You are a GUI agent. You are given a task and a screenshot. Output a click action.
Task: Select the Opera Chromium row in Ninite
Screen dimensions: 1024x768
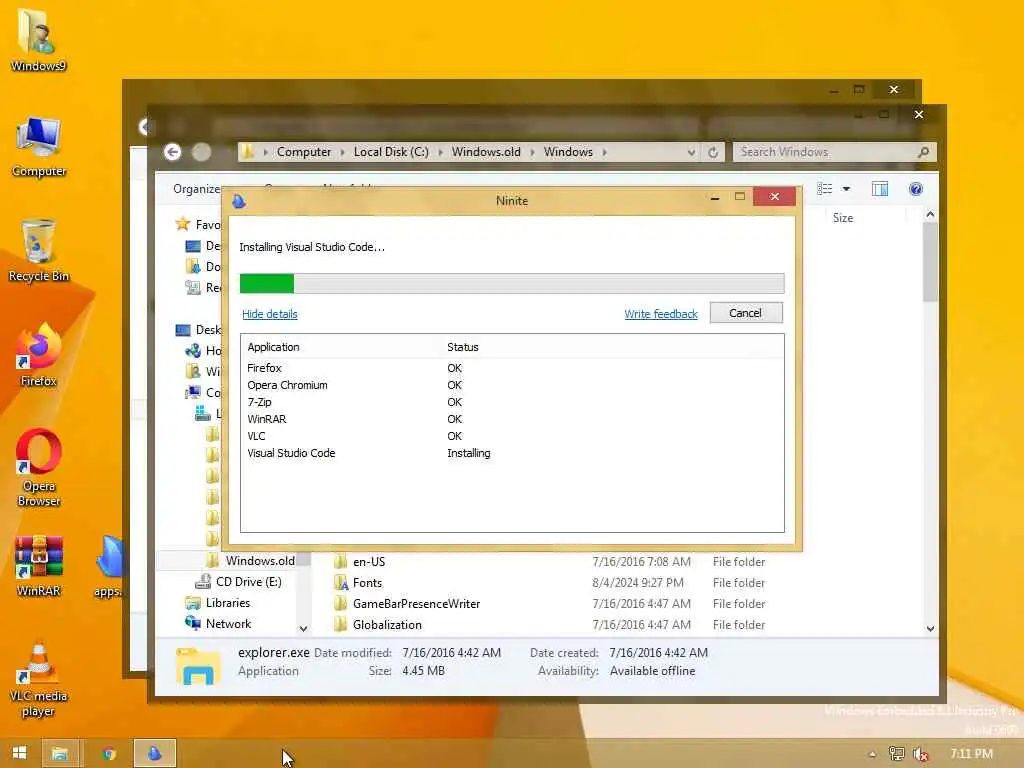[512, 385]
